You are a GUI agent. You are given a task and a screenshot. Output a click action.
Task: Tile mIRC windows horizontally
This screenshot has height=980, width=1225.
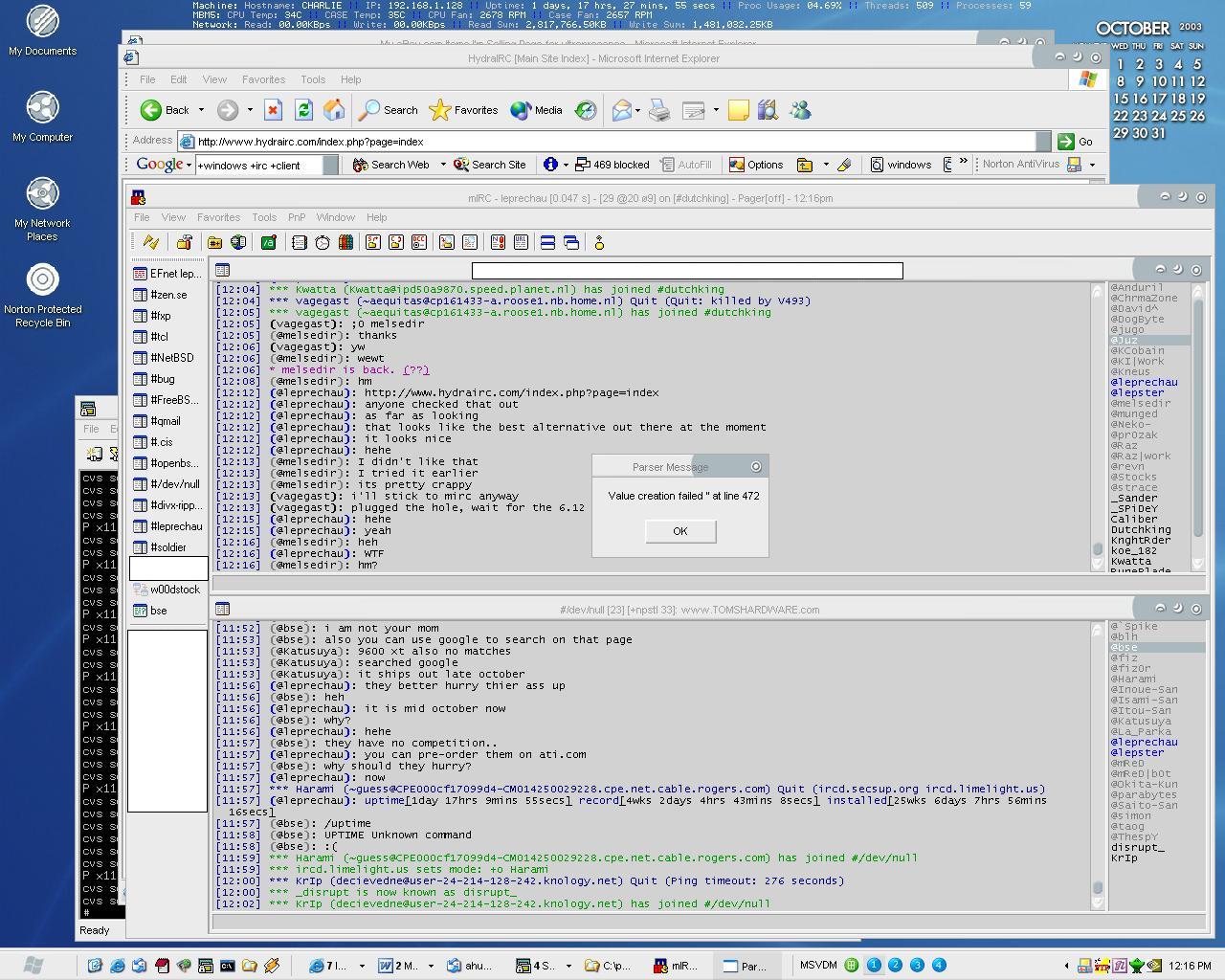click(x=547, y=243)
